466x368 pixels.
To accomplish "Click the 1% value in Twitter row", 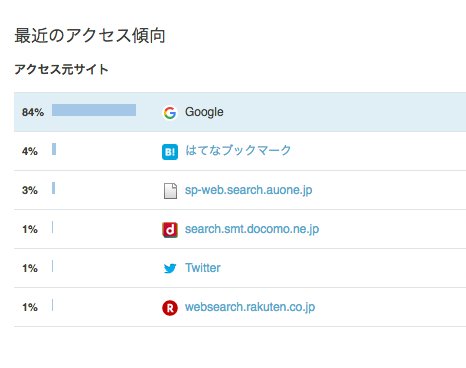I will [30, 268].
